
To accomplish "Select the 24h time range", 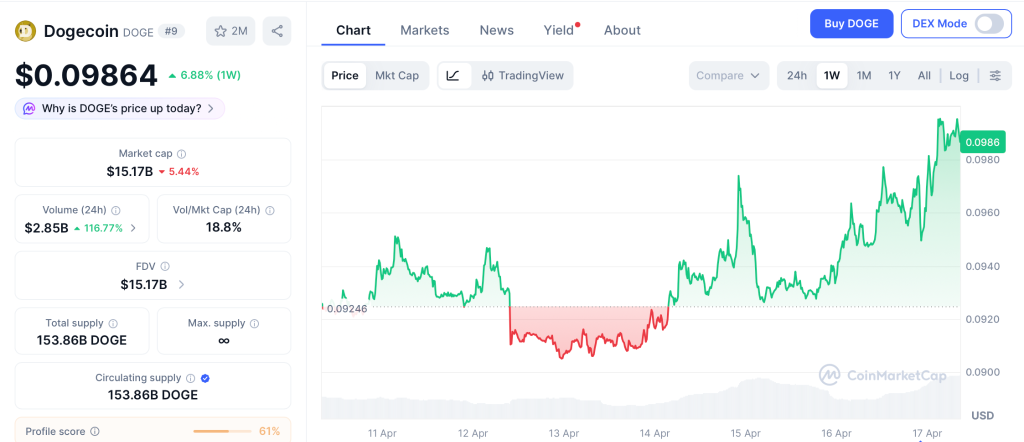I will tap(797, 75).
